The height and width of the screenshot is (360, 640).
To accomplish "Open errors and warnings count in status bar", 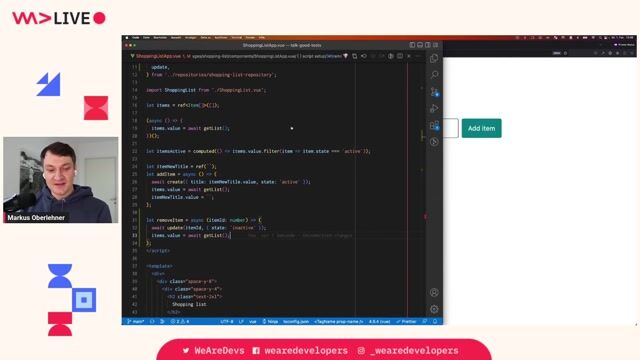I will (180, 322).
